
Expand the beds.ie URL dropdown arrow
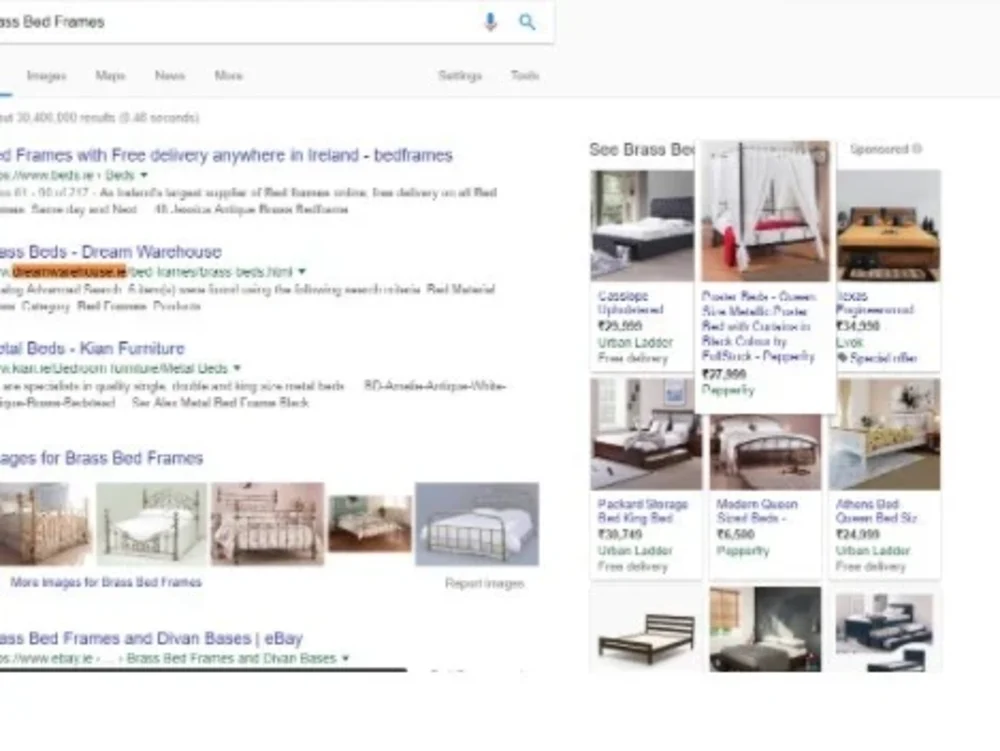click(143, 175)
